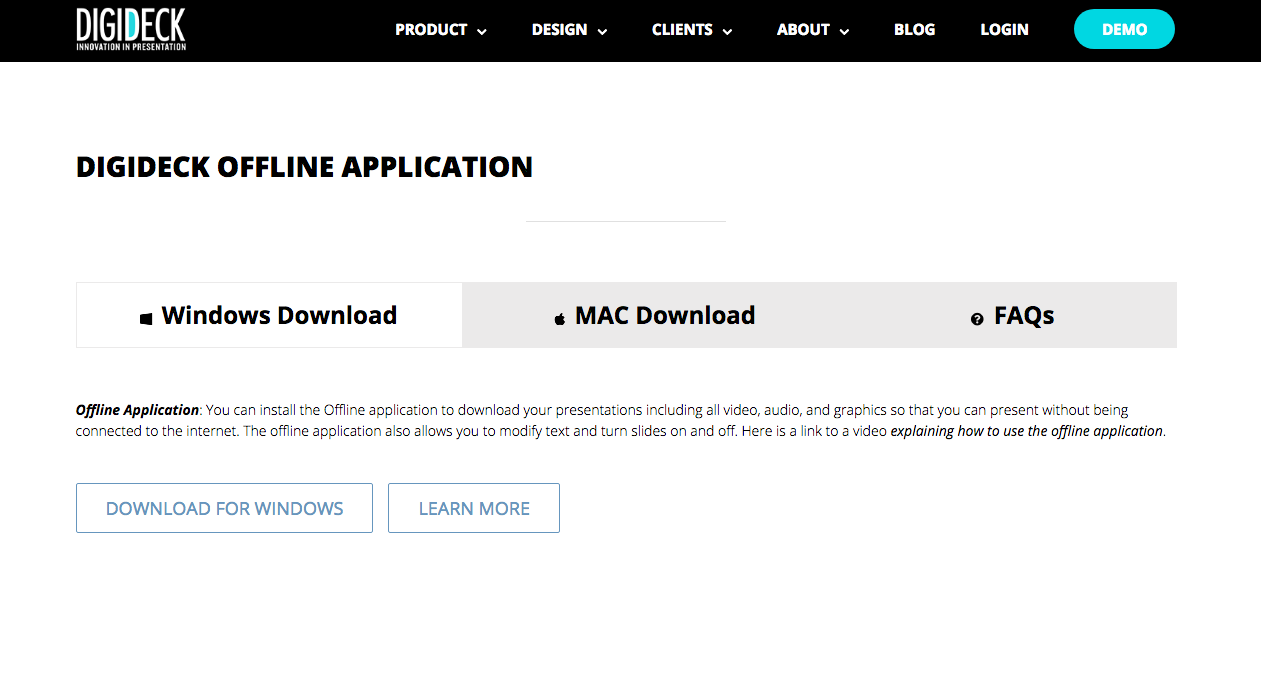Click the question mark icon beside FAQs
This screenshot has height=691, width=1261.
(977, 319)
